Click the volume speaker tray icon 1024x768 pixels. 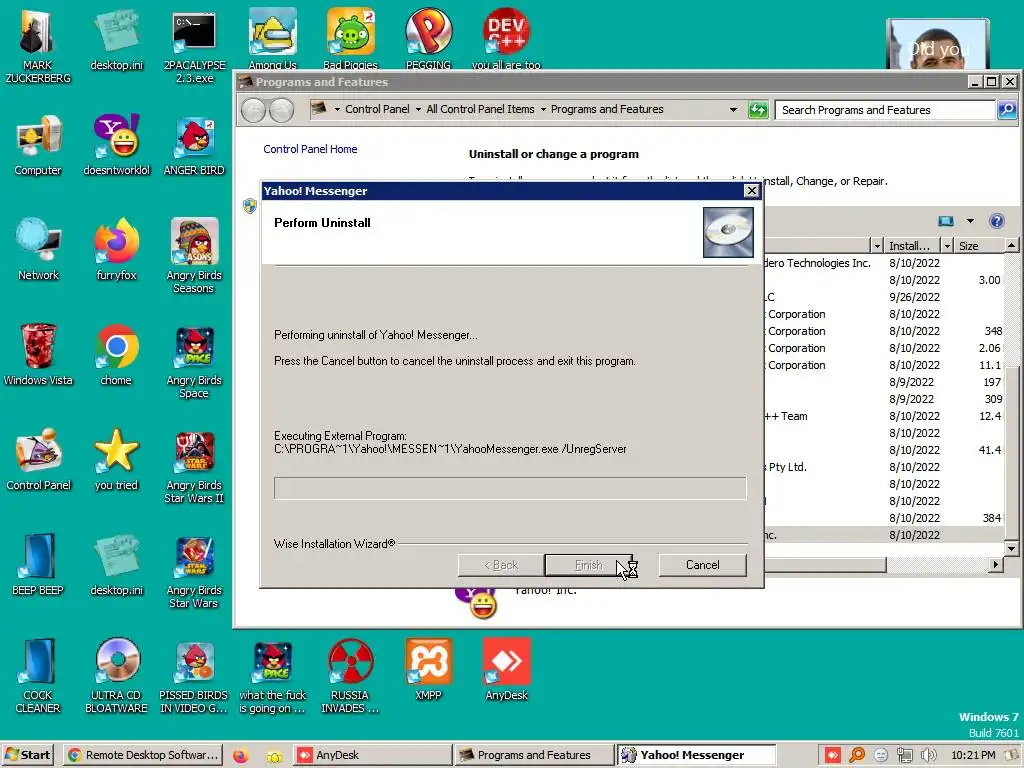[928, 755]
